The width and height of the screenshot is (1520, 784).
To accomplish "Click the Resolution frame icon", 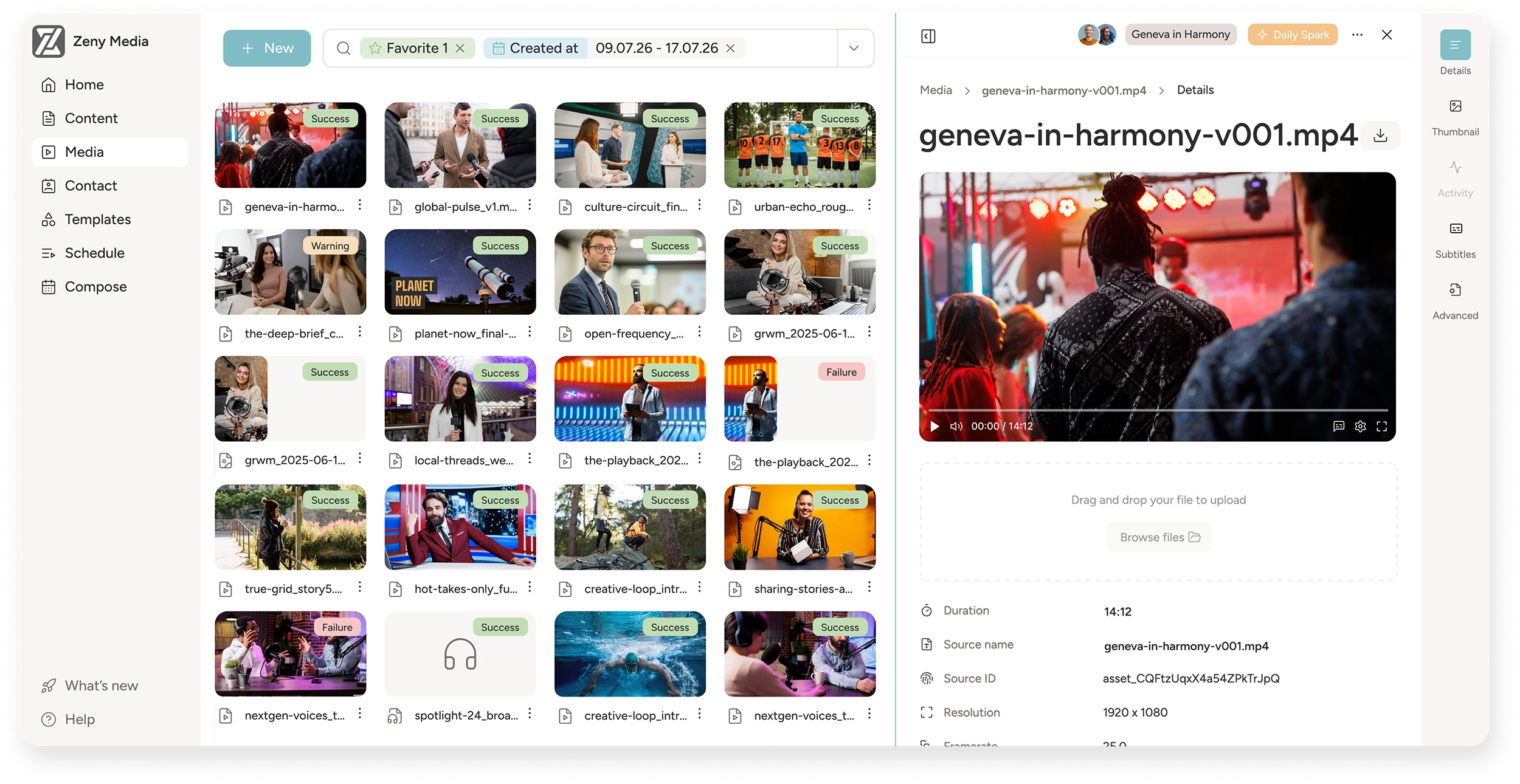I will pyautogui.click(x=927, y=712).
